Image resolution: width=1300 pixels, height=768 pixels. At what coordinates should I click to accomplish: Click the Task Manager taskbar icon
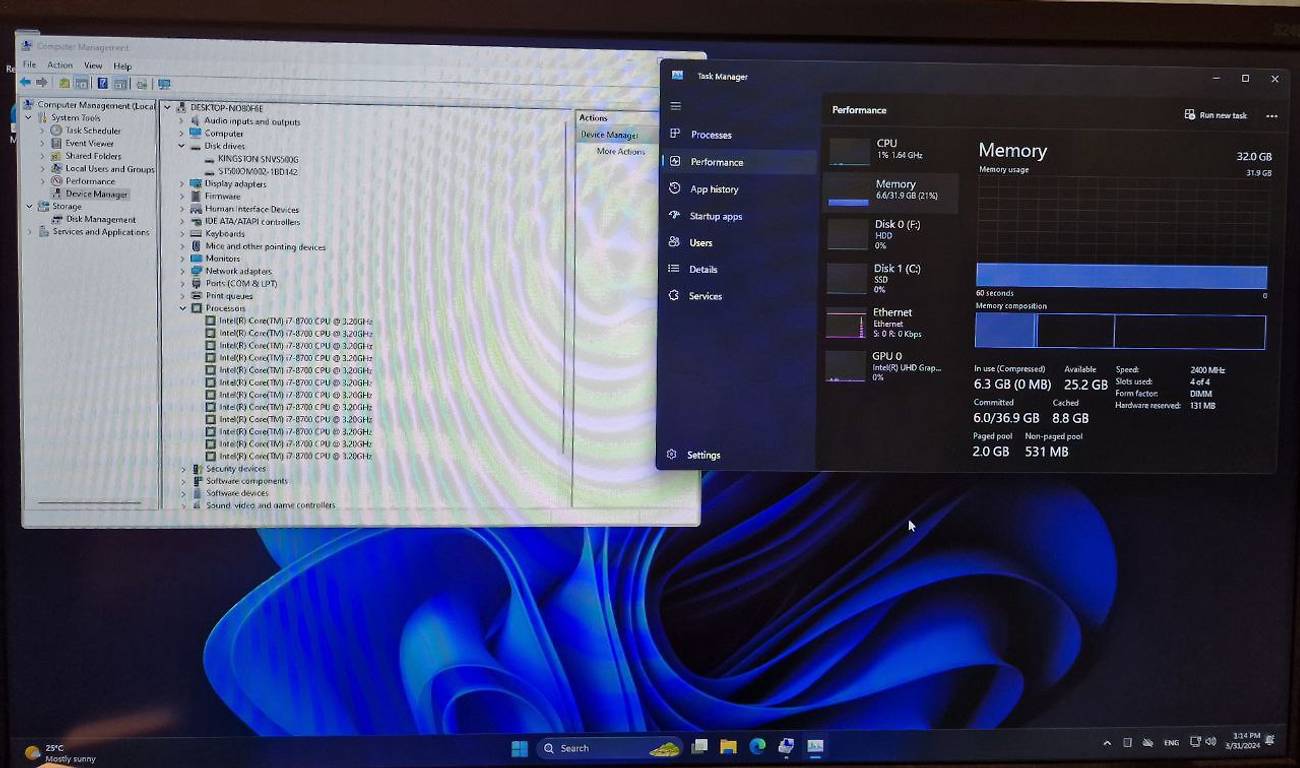click(815, 747)
